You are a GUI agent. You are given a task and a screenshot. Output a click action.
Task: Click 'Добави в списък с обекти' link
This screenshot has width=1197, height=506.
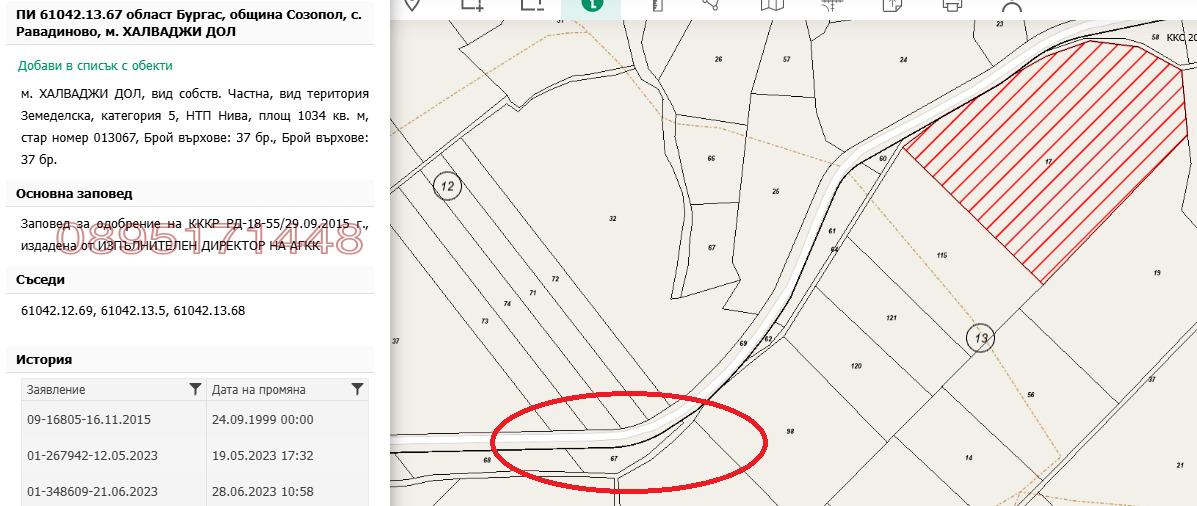pyautogui.click(x=95, y=66)
